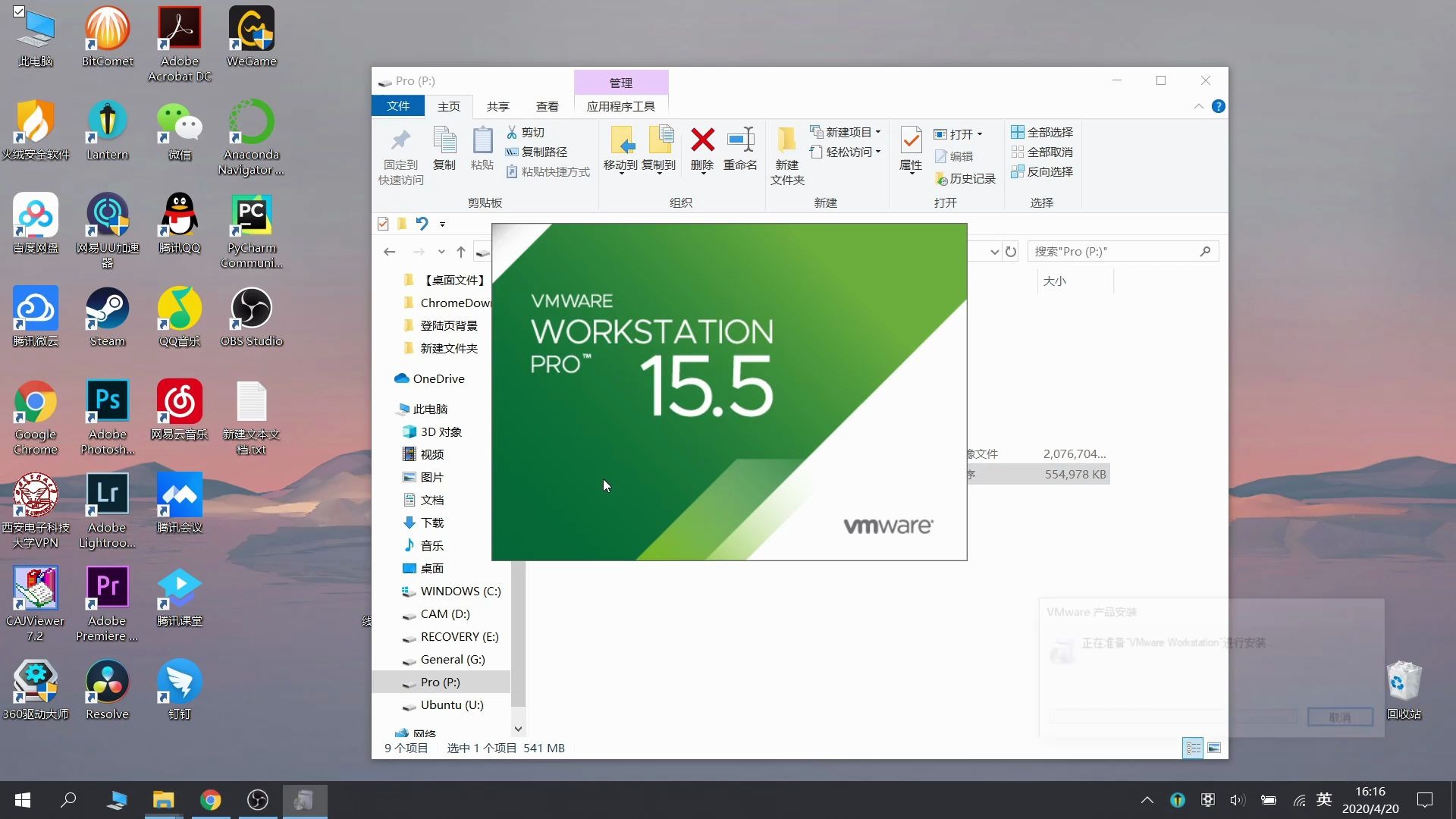Click the navigation pane scroll down arrow
This screenshot has height=819, width=1456.
518,729
